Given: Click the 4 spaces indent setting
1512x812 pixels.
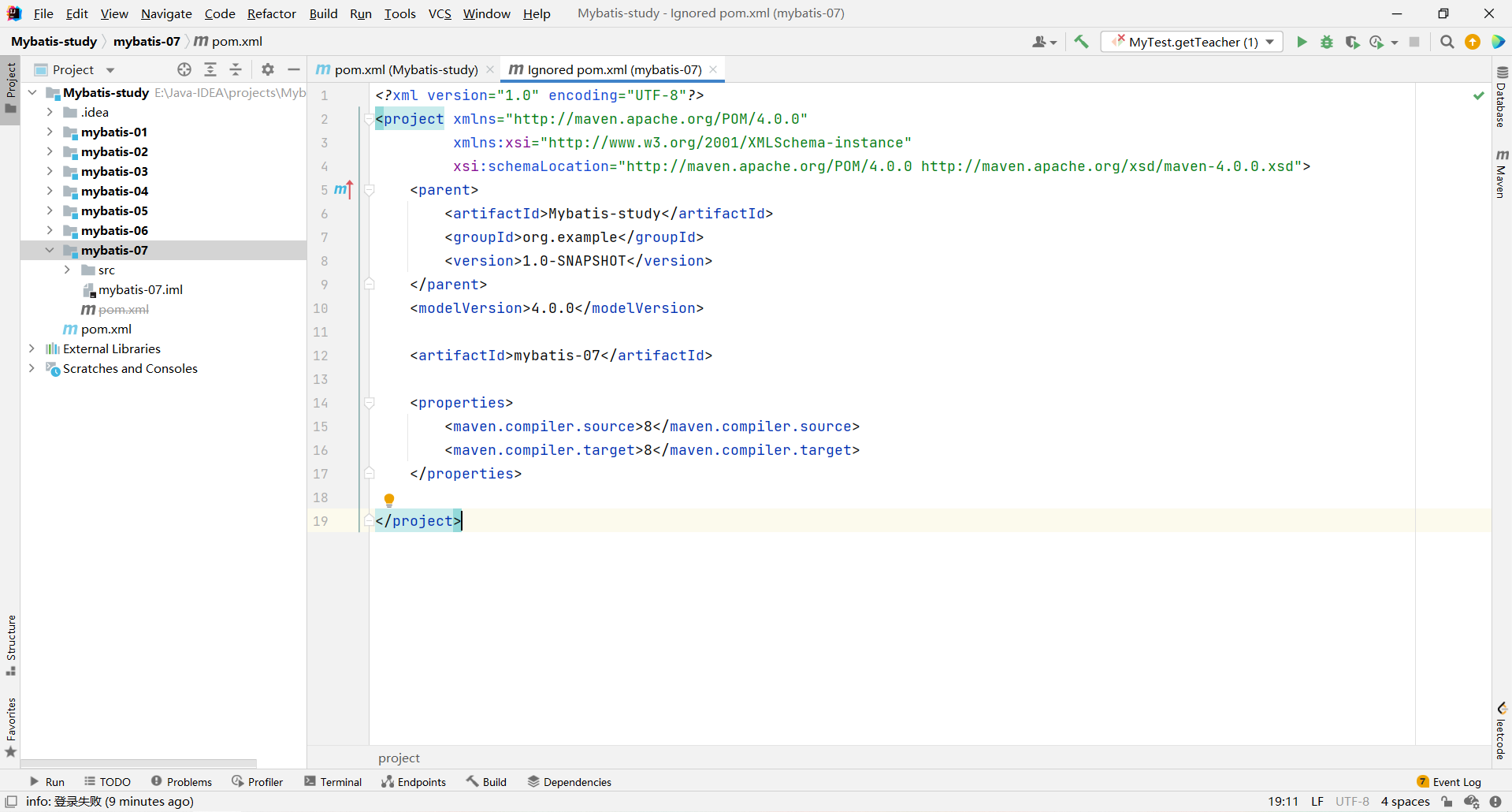Looking at the screenshot, I should point(1405,802).
